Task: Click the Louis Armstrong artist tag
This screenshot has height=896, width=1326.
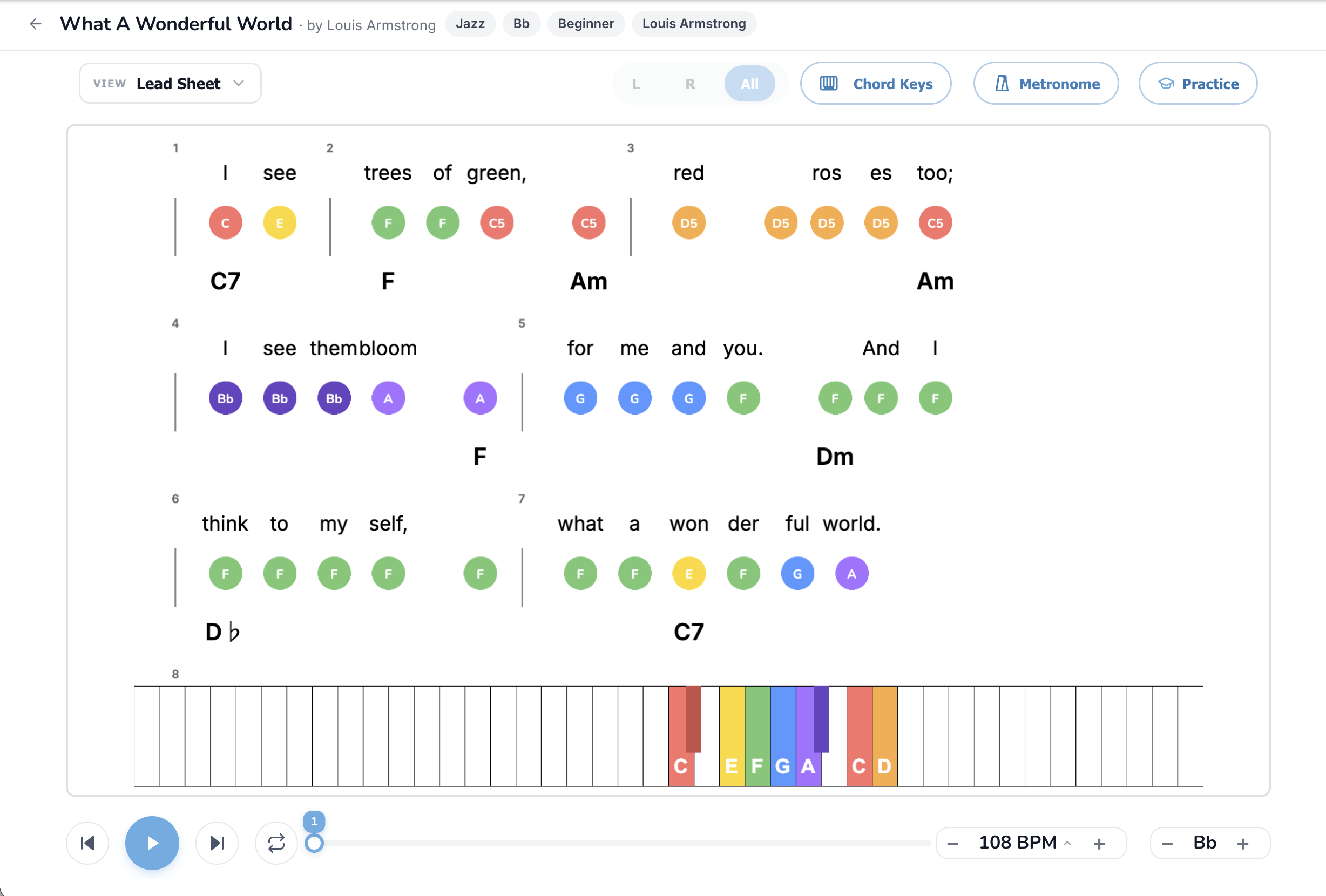Action: (693, 24)
